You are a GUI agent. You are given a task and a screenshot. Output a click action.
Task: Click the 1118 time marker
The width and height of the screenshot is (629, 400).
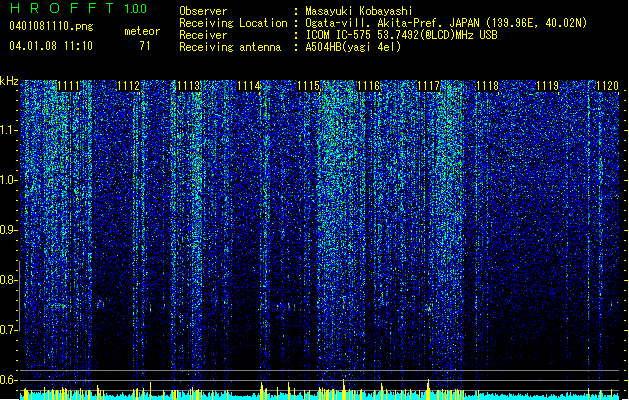click(487, 86)
